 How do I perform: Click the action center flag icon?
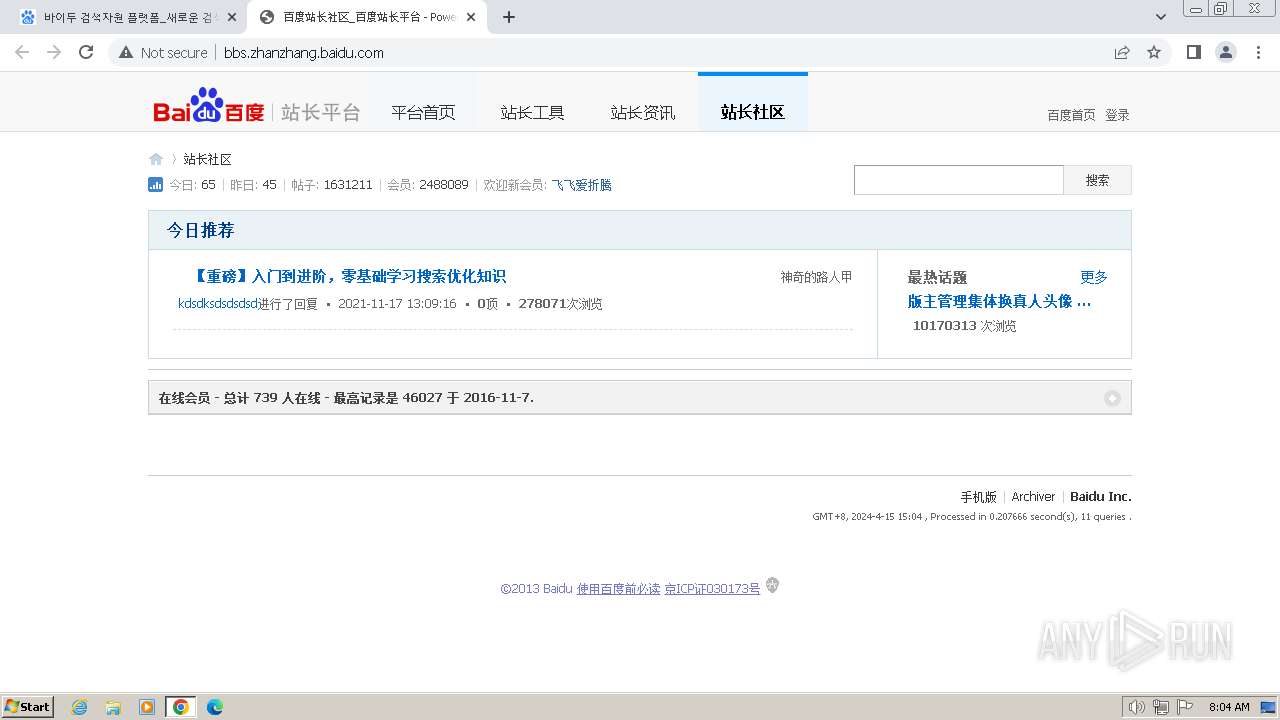pyautogui.click(x=1185, y=707)
